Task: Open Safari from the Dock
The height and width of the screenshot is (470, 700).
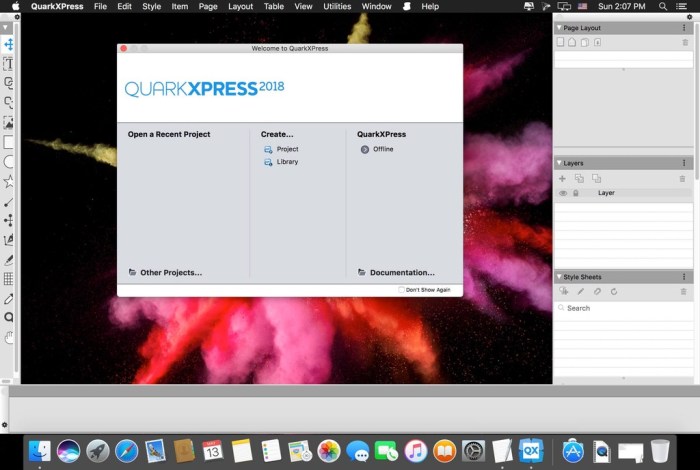Action: 126,451
